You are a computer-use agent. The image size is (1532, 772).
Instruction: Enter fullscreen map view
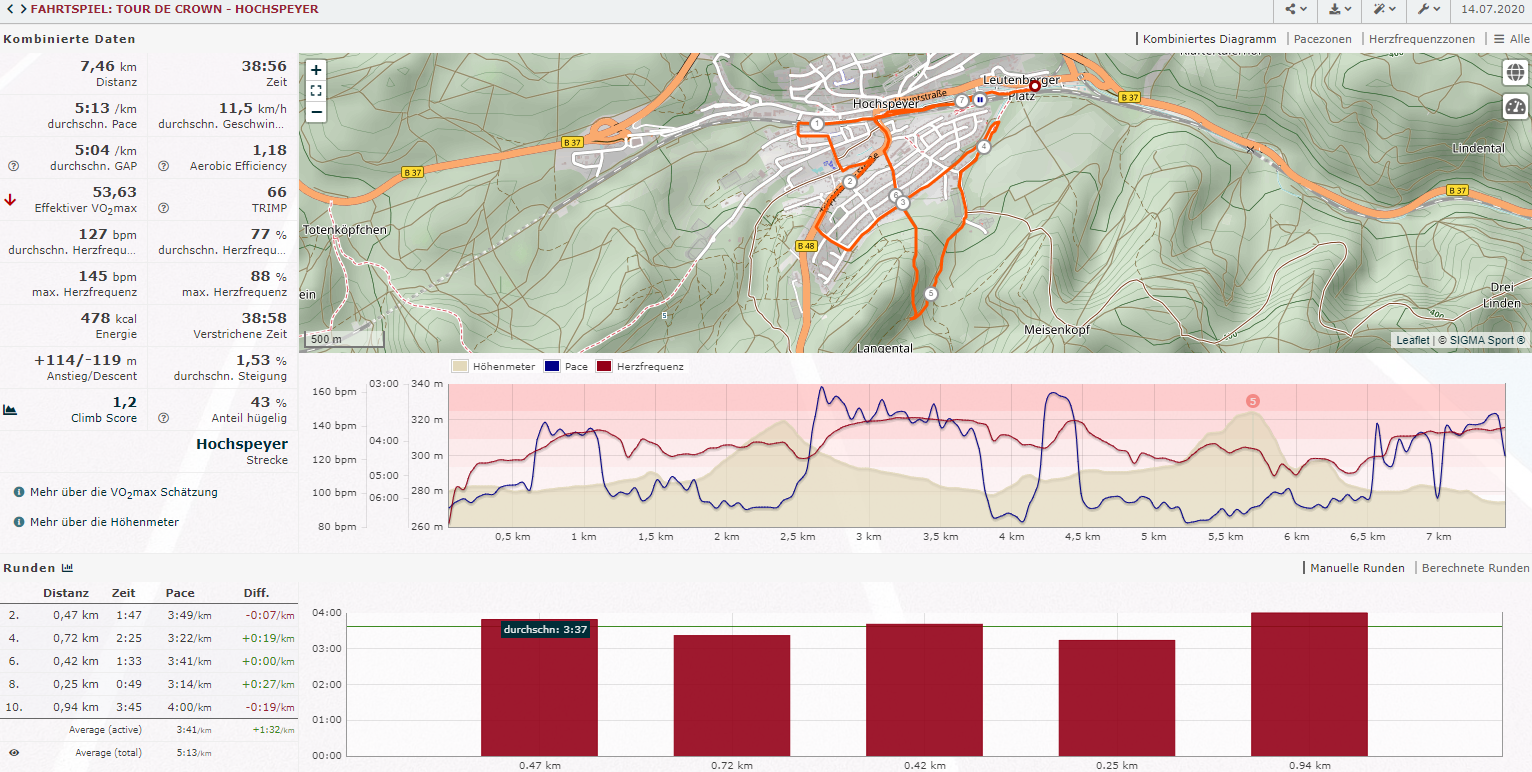tap(316, 91)
